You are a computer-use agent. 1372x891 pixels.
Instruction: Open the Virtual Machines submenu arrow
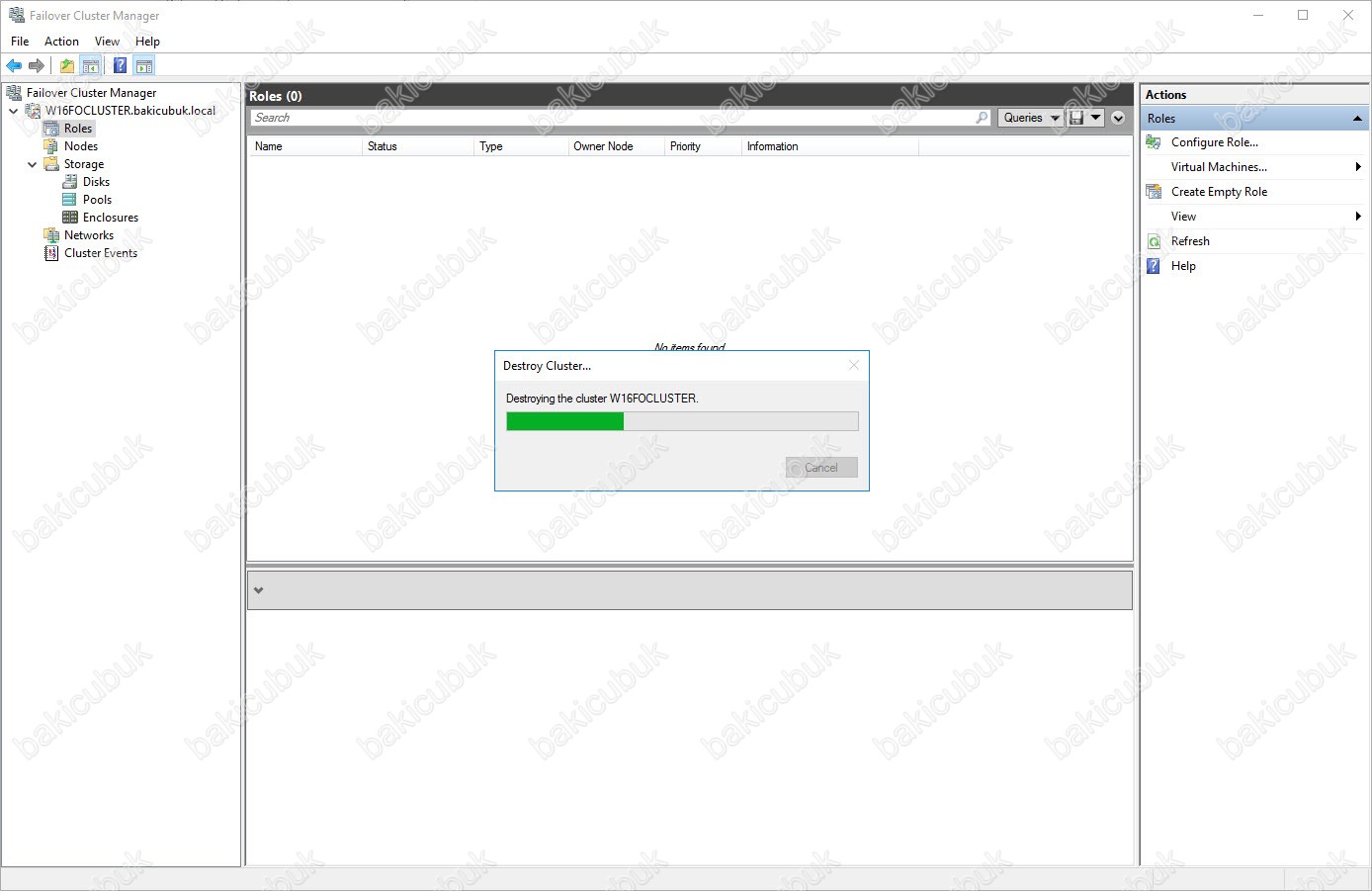pyautogui.click(x=1358, y=167)
